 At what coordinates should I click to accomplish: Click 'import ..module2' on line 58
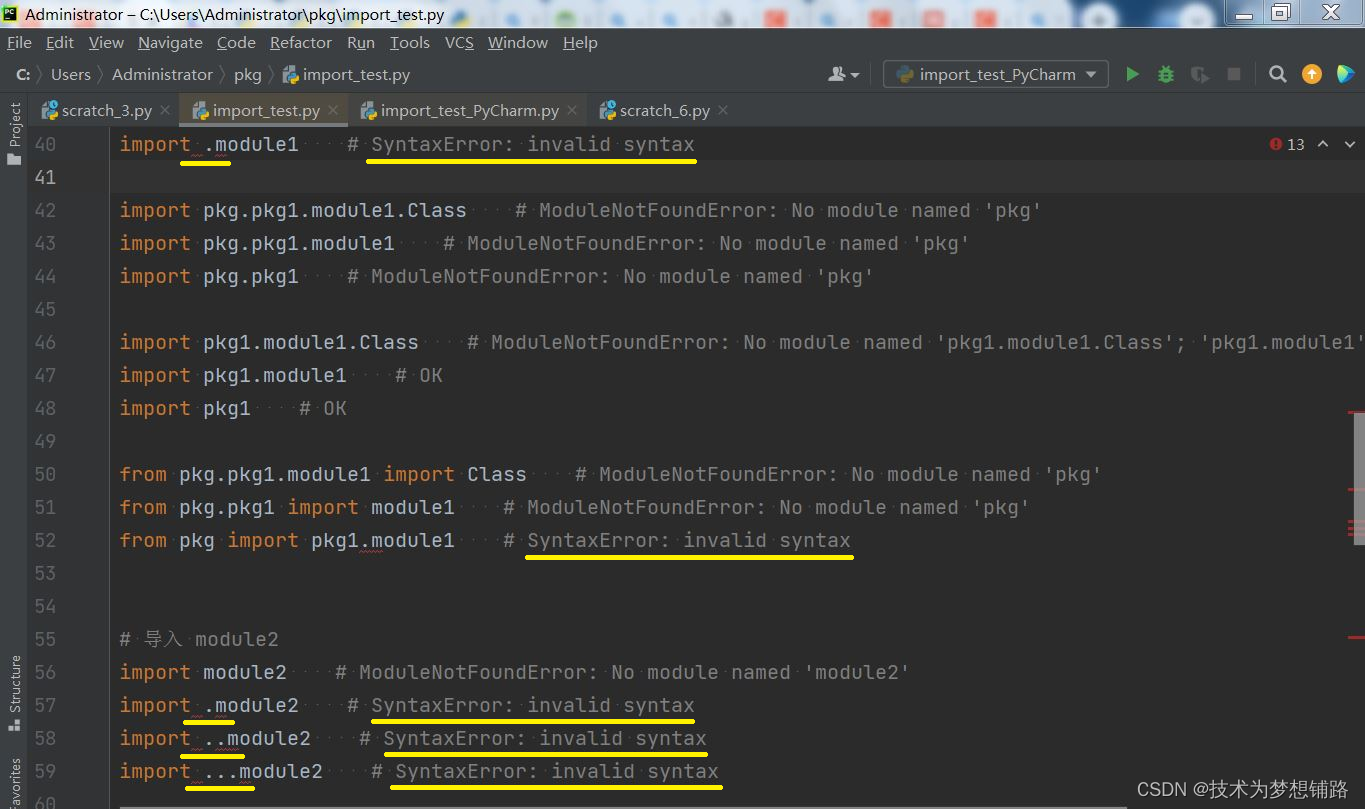215,738
